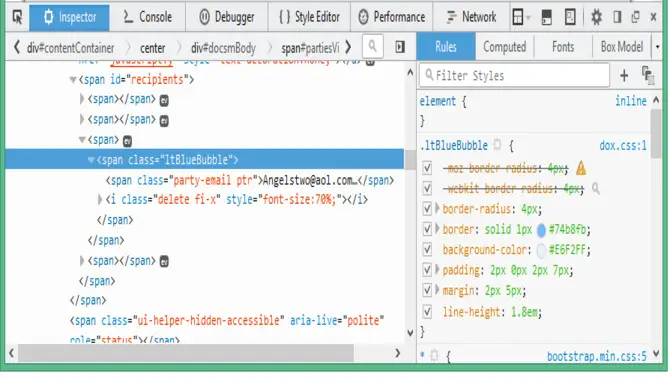Open dox.css:1 source link
The height and width of the screenshot is (380, 670).
pyautogui.click(x=623, y=146)
